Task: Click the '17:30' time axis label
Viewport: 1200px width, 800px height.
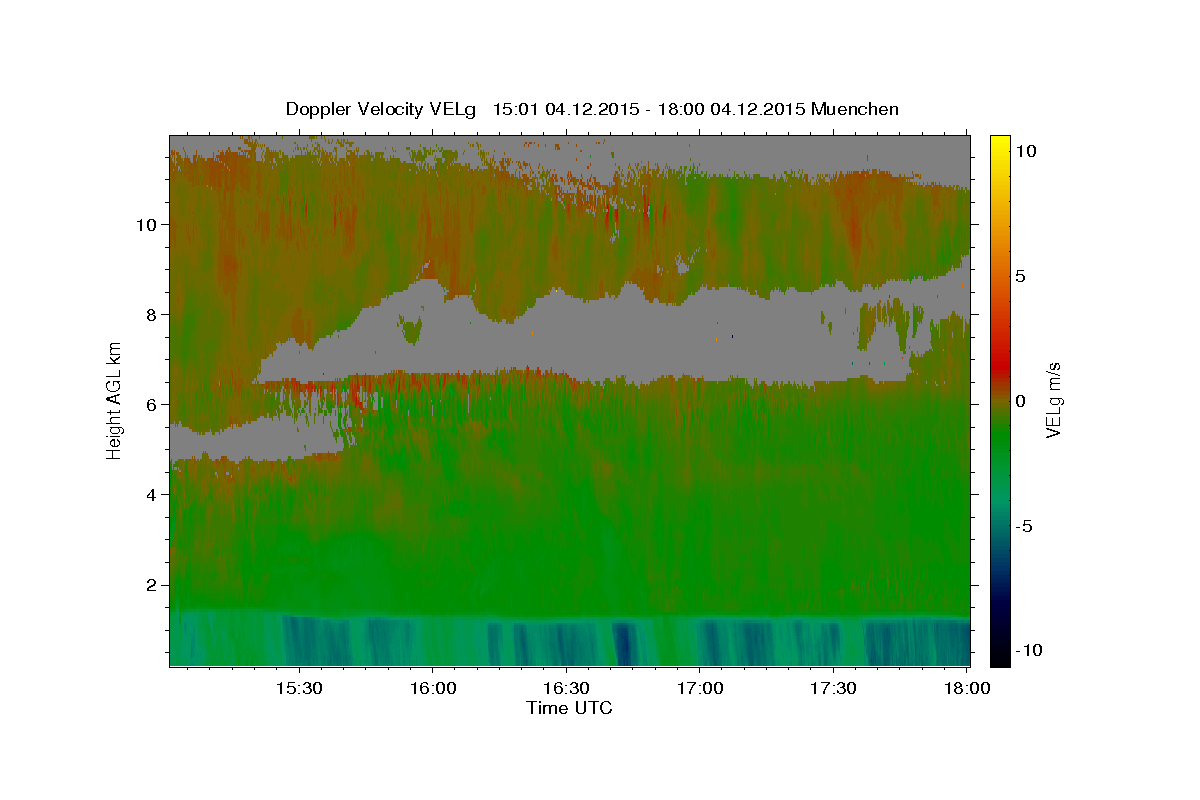Action: [x=833, y=689]
